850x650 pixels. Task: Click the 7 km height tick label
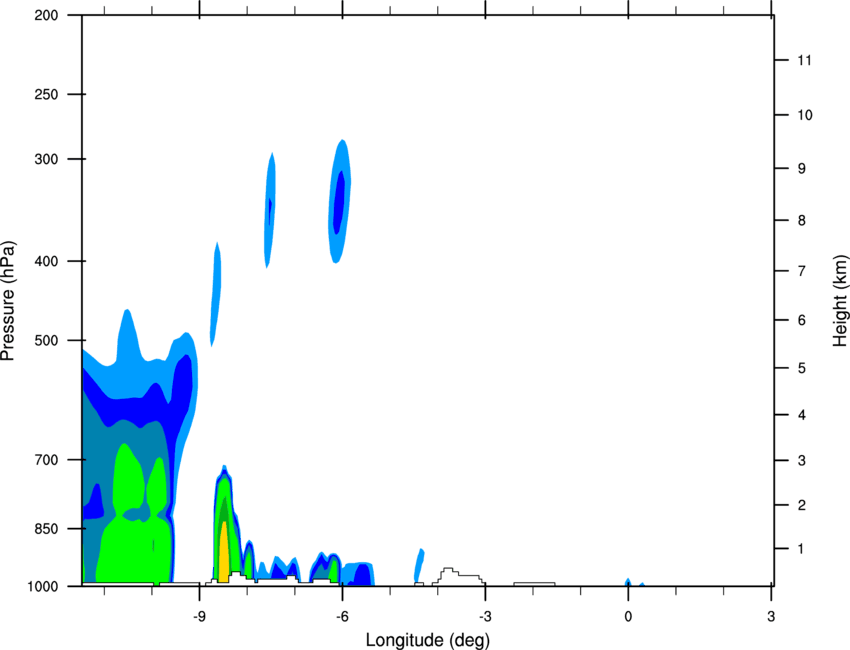pos(801,271)
